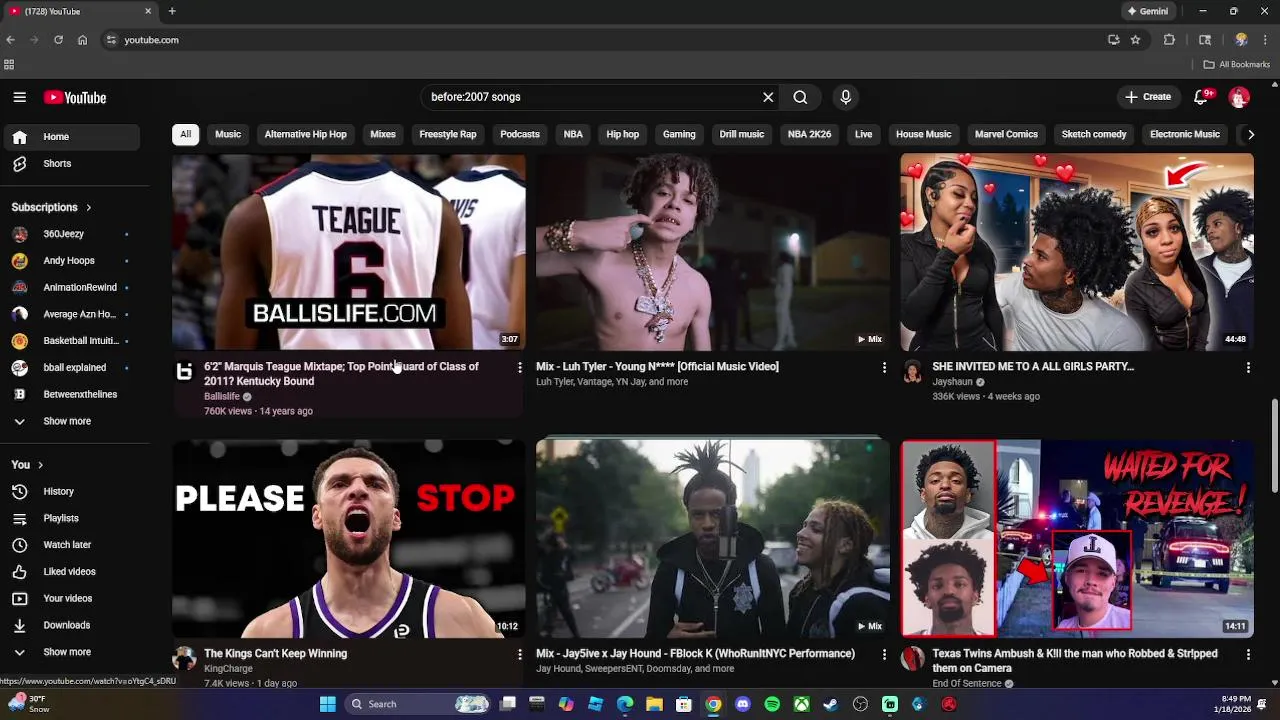Screen dimensions: 1280x720
Task: Click the Create button
Action: pyautogui.click(x=1147, y=97)
